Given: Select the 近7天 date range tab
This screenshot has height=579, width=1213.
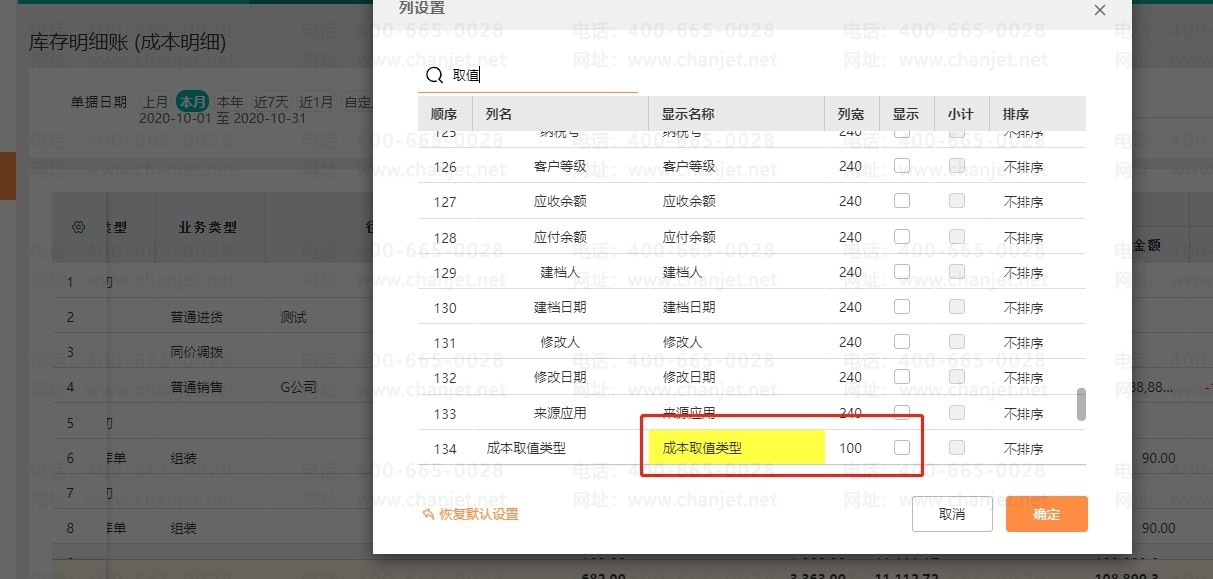Looking at the screenshot, I should point(271,102).
